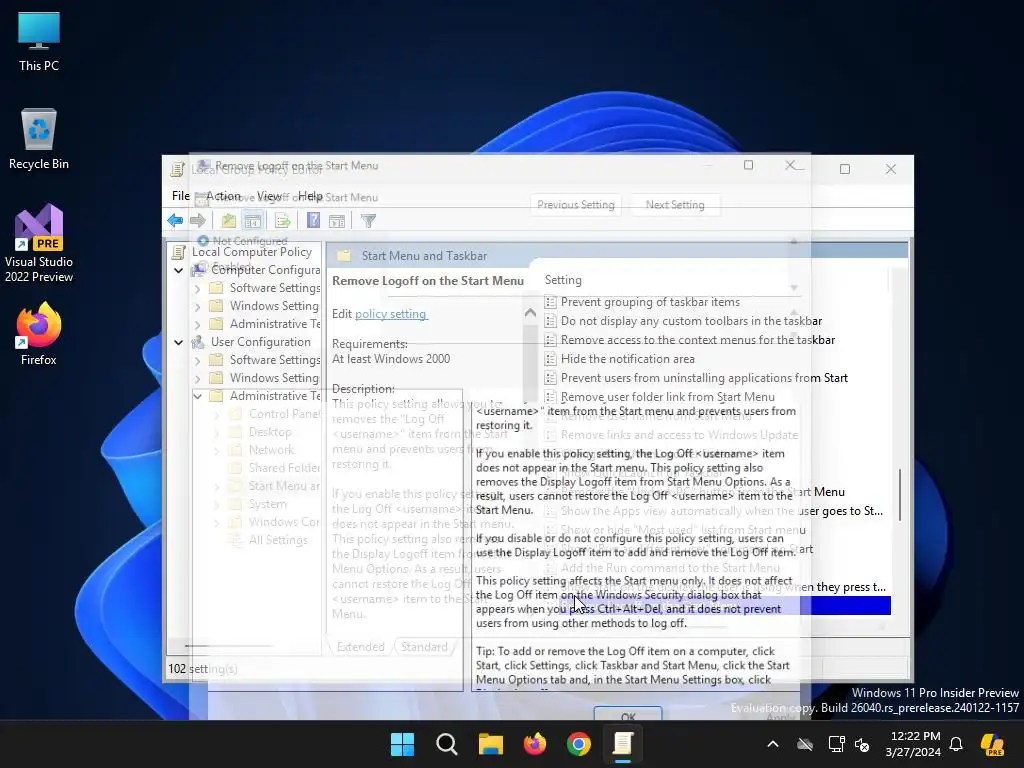
Task: Click the Forward arrow in the toolbar
Action: [198, 221]
